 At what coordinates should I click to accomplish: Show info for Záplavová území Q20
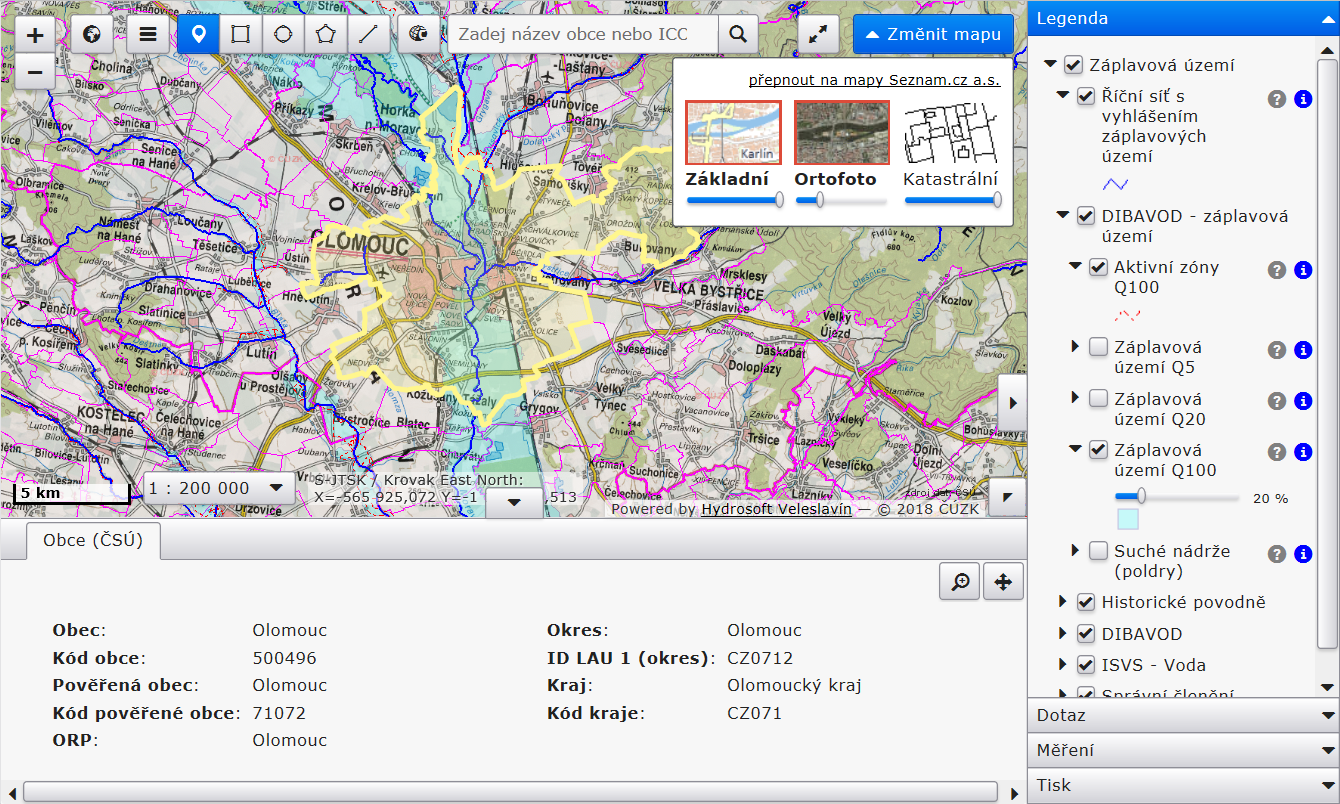point(1303,401)
